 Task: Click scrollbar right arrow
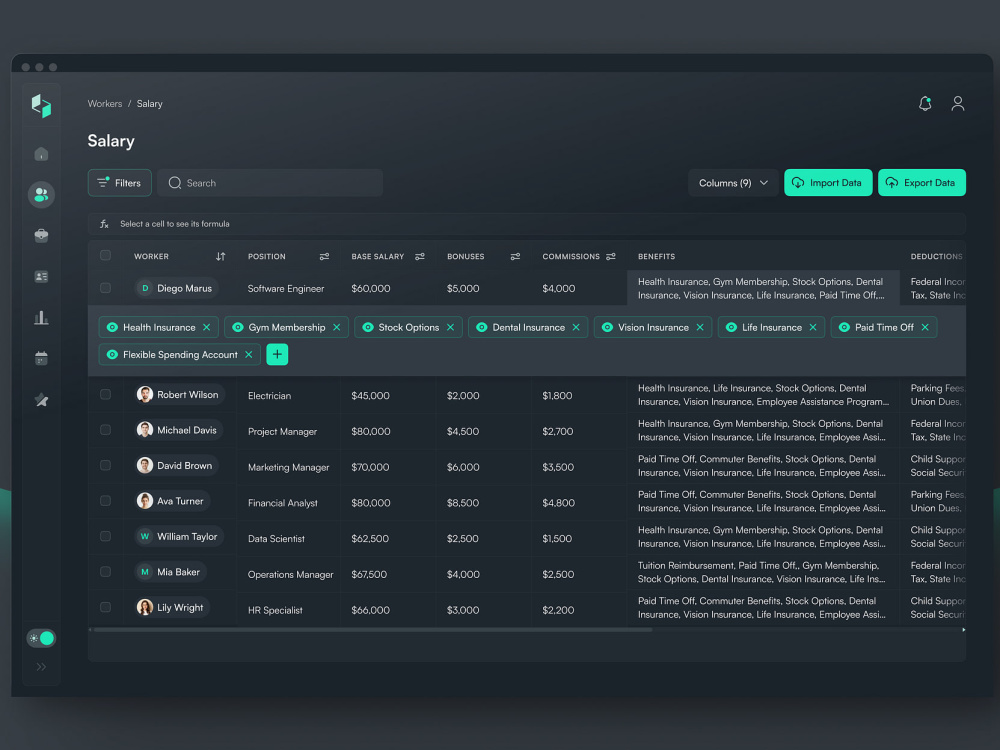[963, 629]
